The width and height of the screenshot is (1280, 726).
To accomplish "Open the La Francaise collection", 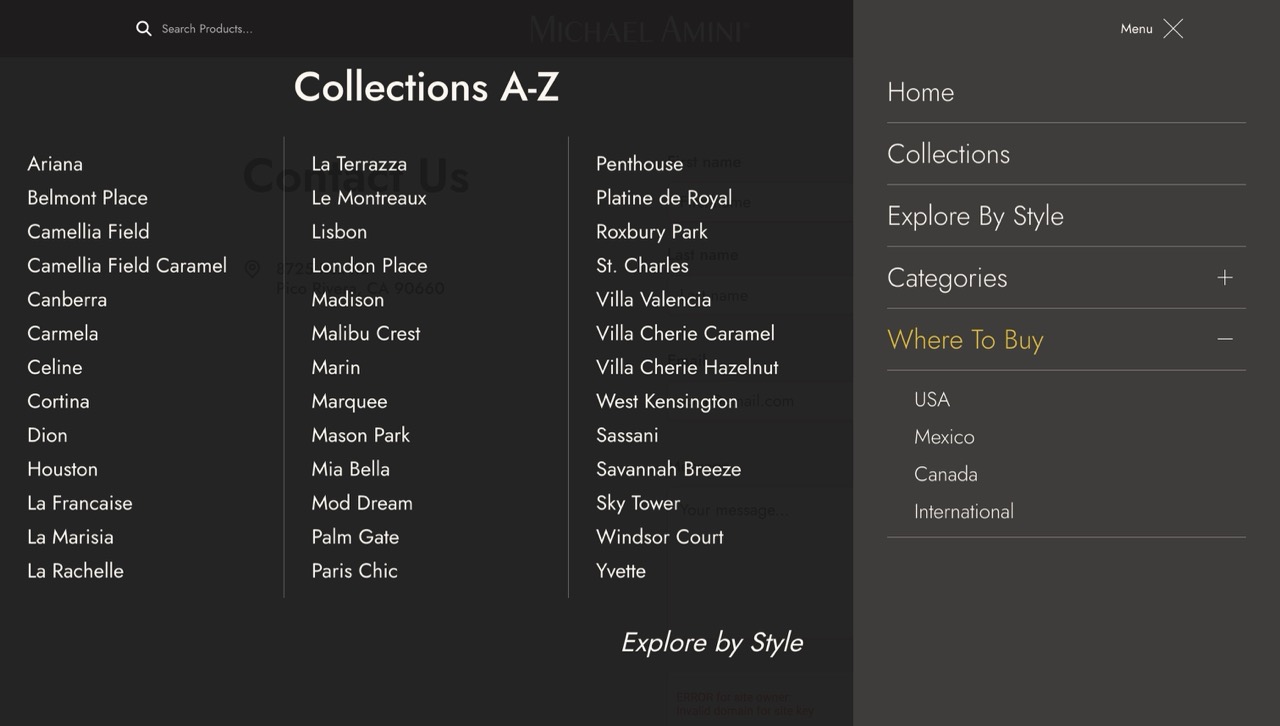I will pos(80,504).
